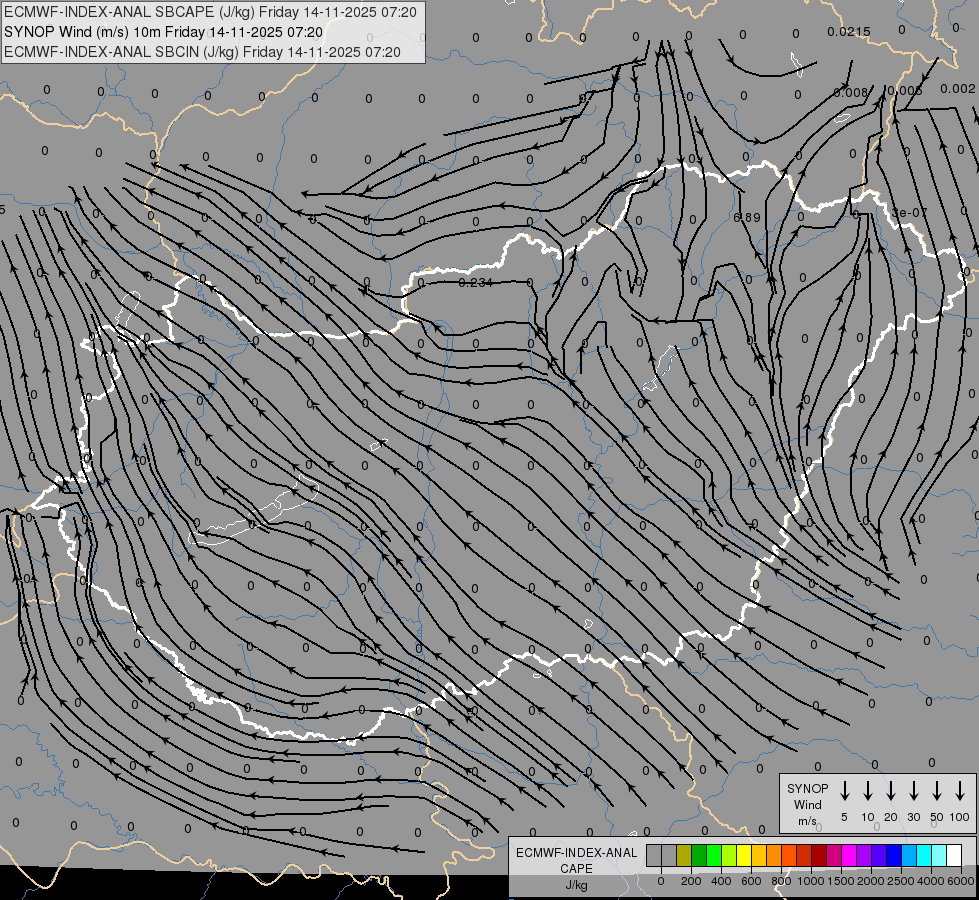Viewport: 979px width, 900px height.
Task: Click the SBCAPE title line
Action: pos(210,12)
